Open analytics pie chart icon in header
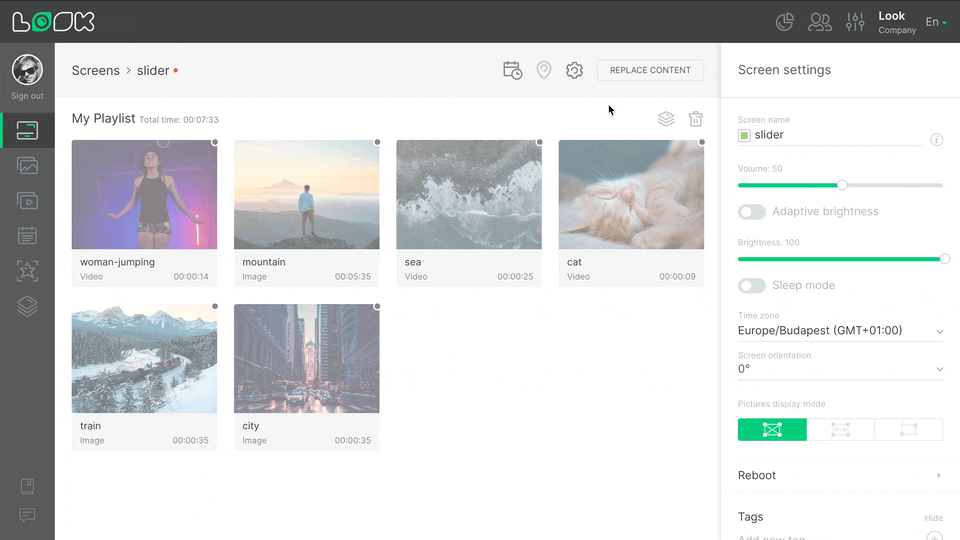Viewport: 960px width, 540px height. tap(786, 22)
